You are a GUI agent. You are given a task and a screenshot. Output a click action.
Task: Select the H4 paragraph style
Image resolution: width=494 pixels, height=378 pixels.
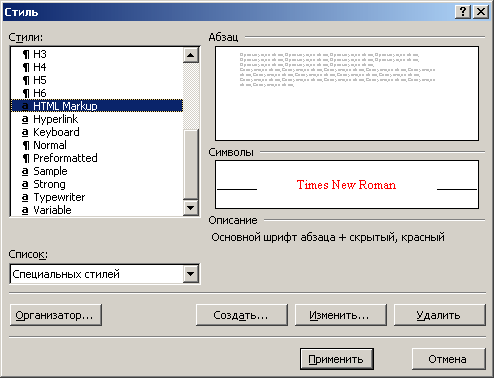(x=97, y=67)
